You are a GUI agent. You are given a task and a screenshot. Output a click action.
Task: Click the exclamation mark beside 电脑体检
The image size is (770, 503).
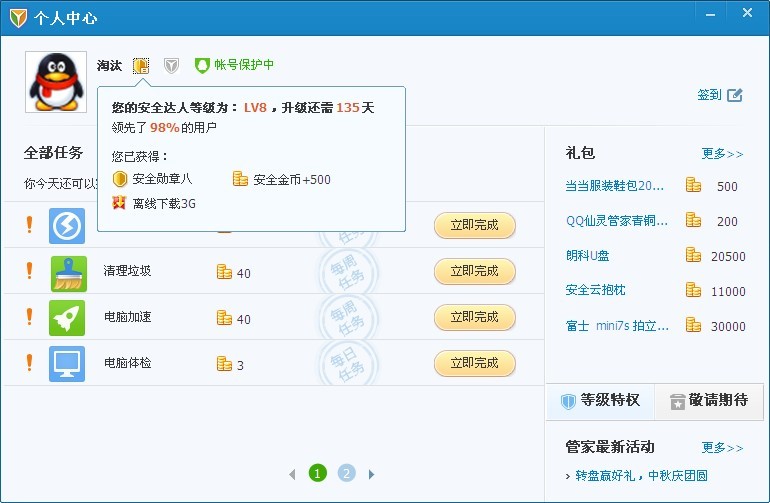(29, 363)
